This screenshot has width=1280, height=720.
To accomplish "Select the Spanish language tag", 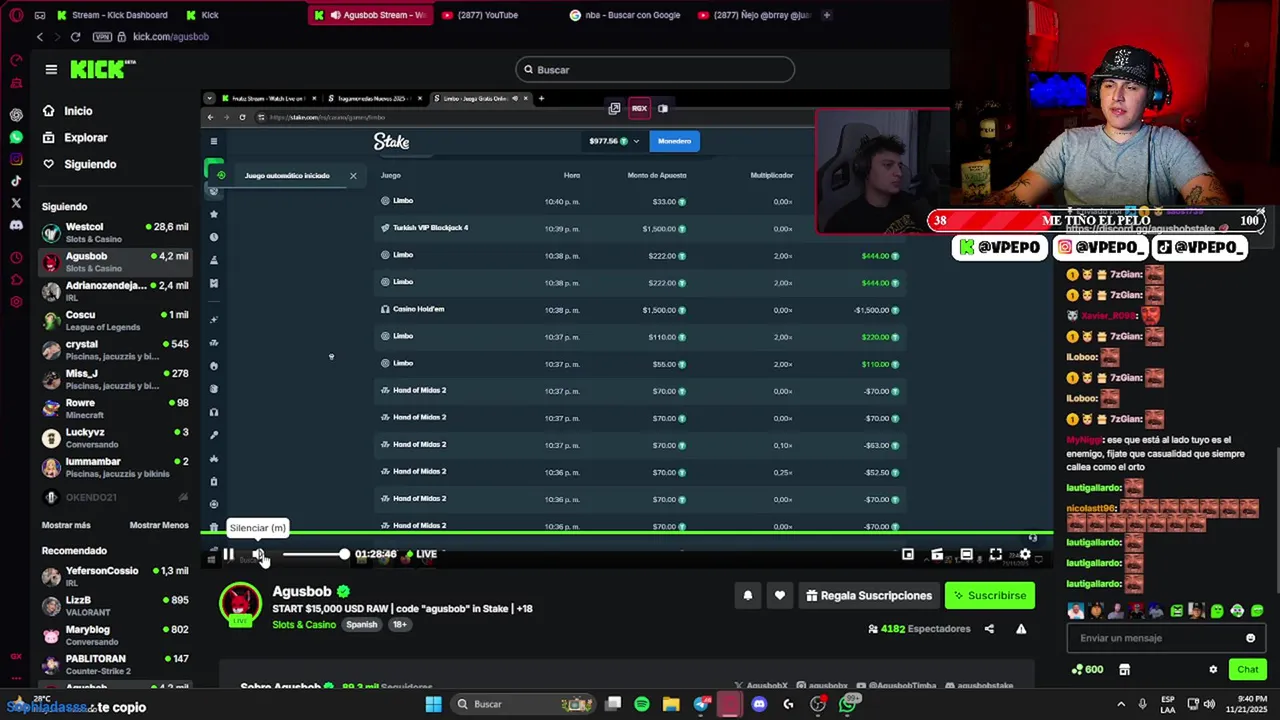I will click(x=362, y=624).
